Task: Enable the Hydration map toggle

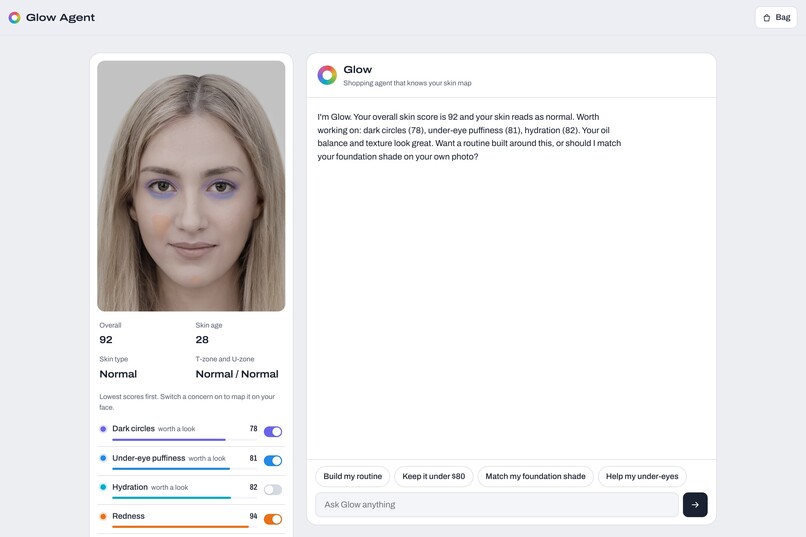Action: click(273, 490)
